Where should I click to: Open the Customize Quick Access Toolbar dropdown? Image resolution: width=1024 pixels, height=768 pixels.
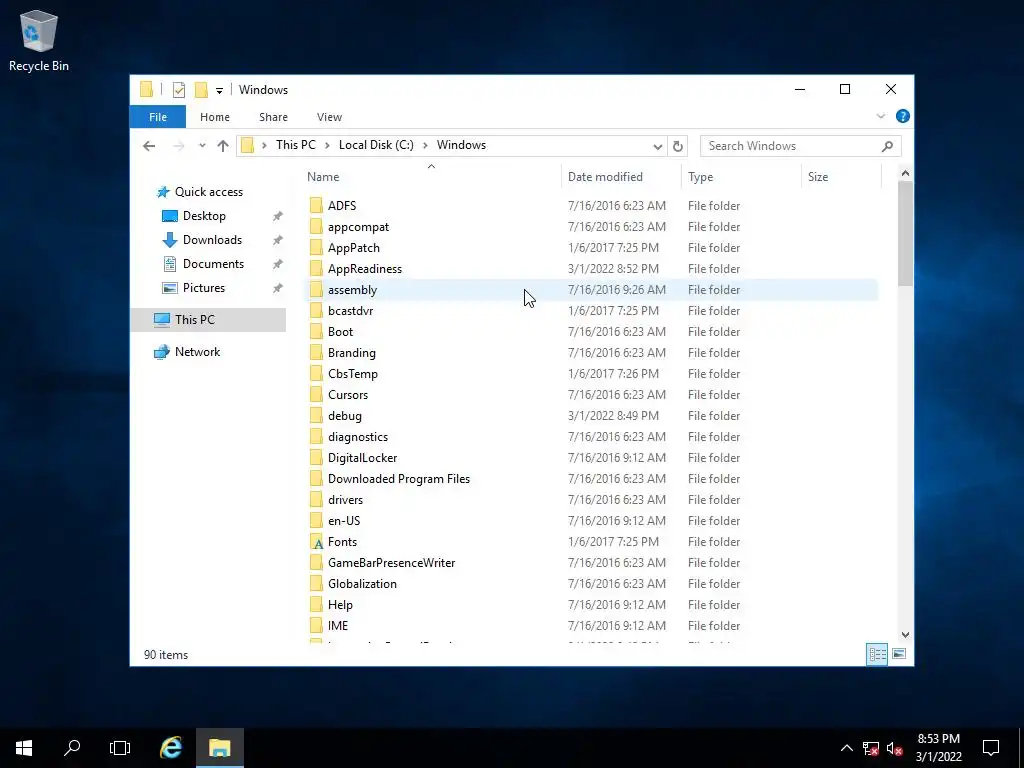219,91
